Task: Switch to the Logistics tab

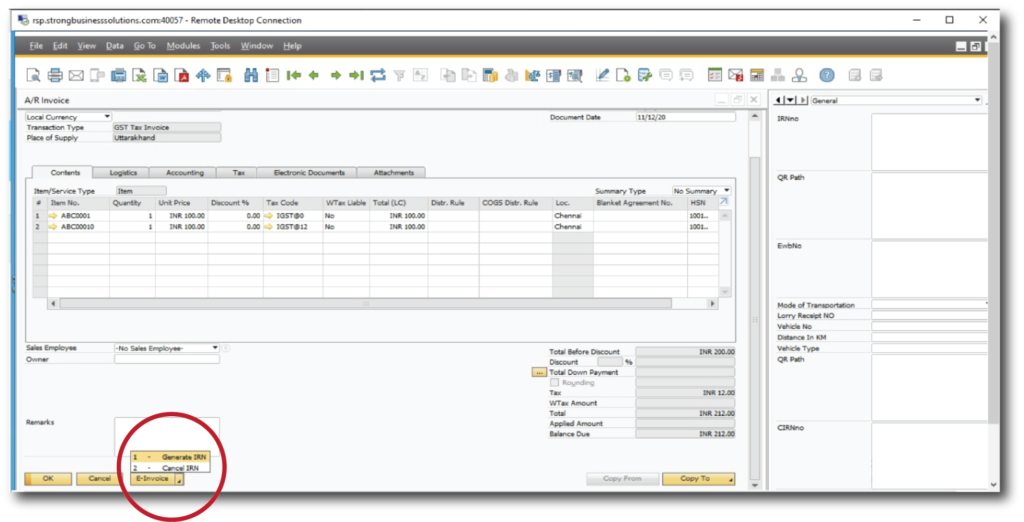Action: pos(123,173)
